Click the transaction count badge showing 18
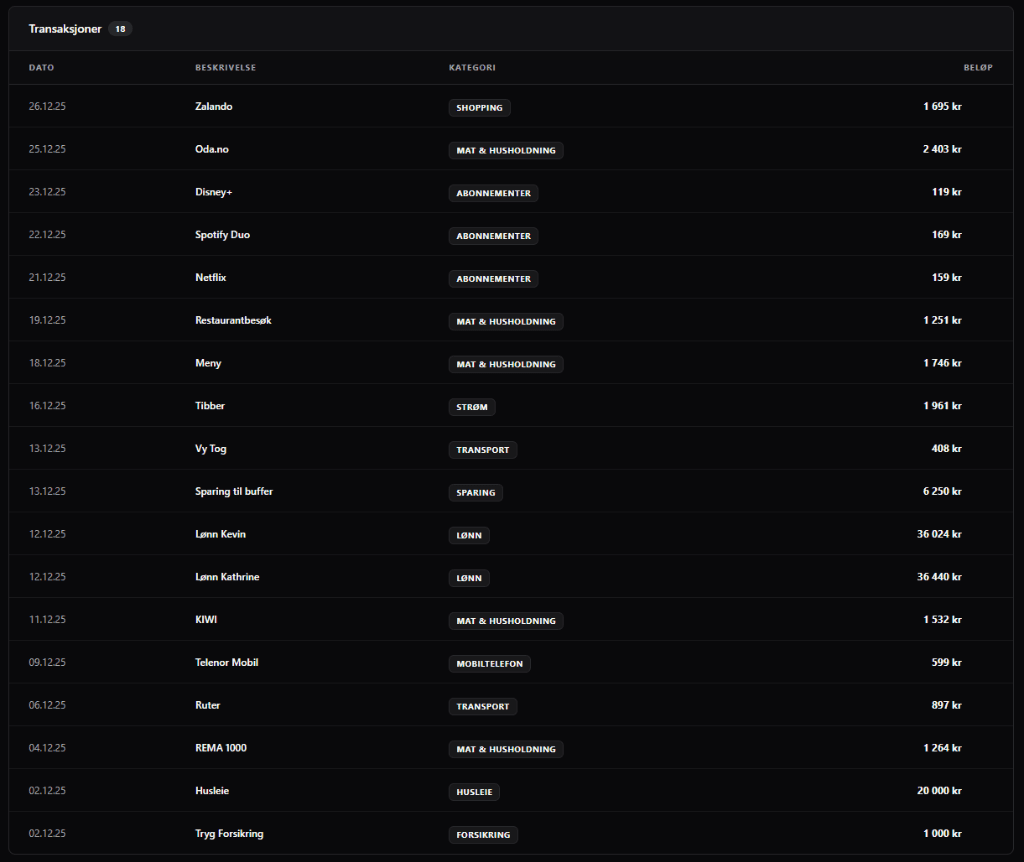The height and width of the screenshot is (862, 1024). [120, 29]
